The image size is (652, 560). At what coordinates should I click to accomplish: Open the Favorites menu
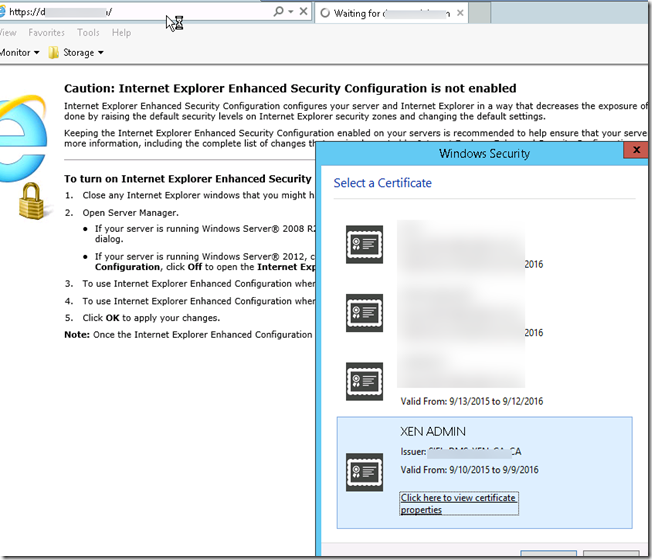(x=47, y=32)
